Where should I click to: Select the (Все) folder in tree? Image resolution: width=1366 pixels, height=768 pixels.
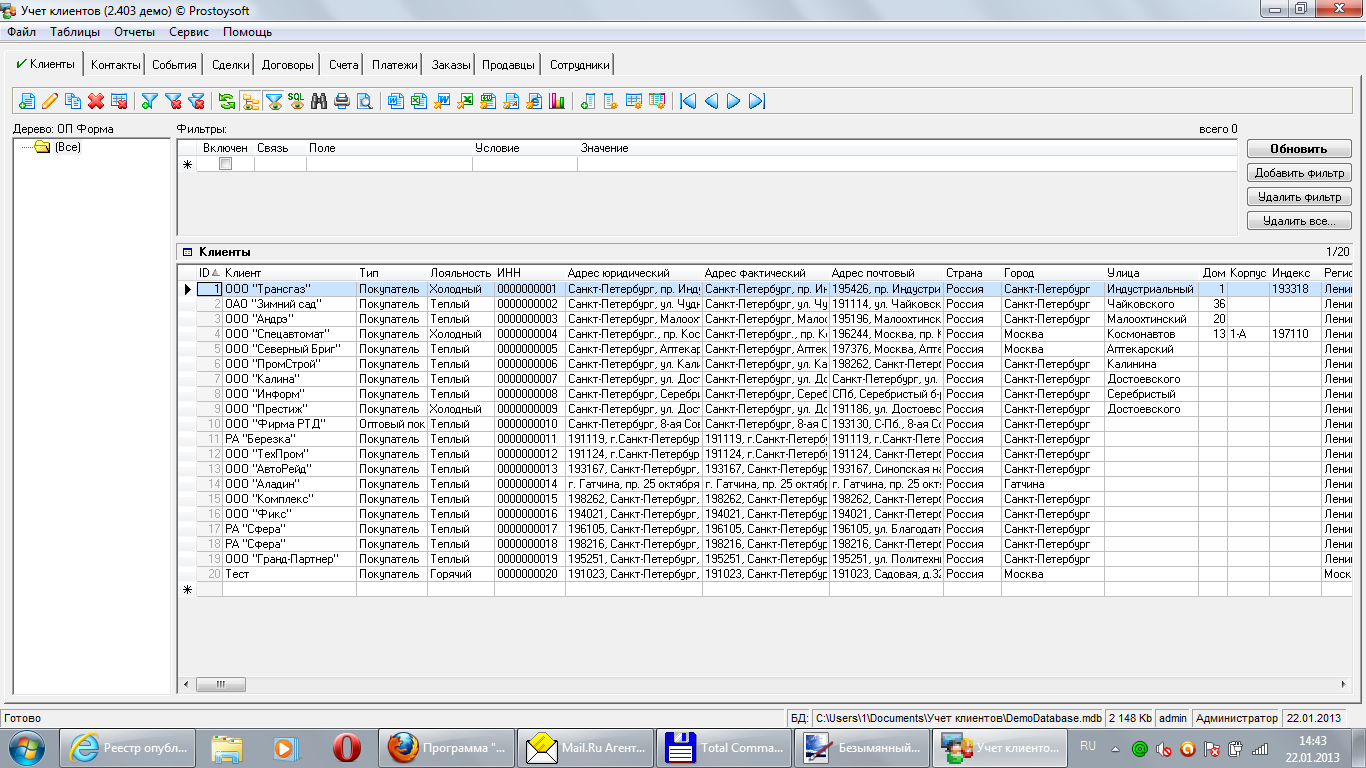point(67,147)
